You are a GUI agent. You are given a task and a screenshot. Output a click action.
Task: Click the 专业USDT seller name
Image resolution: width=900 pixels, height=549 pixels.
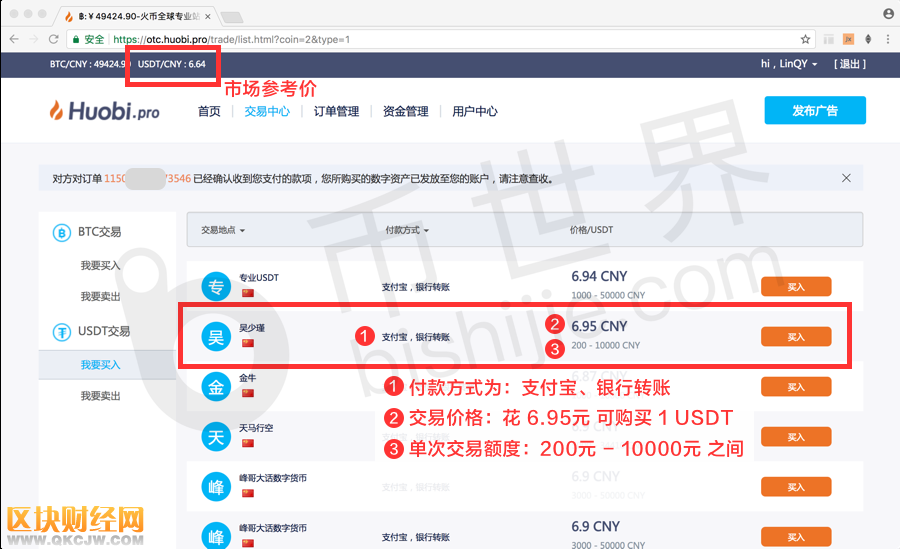pos(259,277)
